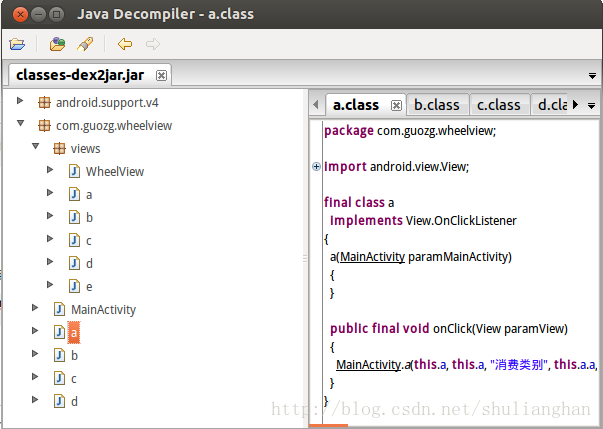
Task: Follow MainActivity link in constructor parameter
Action: [372, 256]
